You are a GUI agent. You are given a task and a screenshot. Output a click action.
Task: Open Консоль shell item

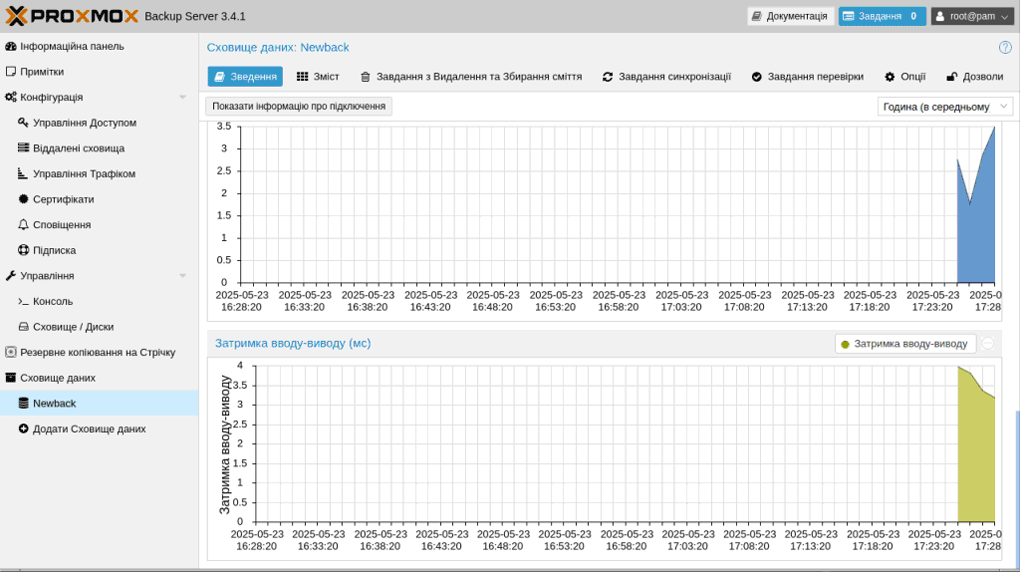coord(52,301)
